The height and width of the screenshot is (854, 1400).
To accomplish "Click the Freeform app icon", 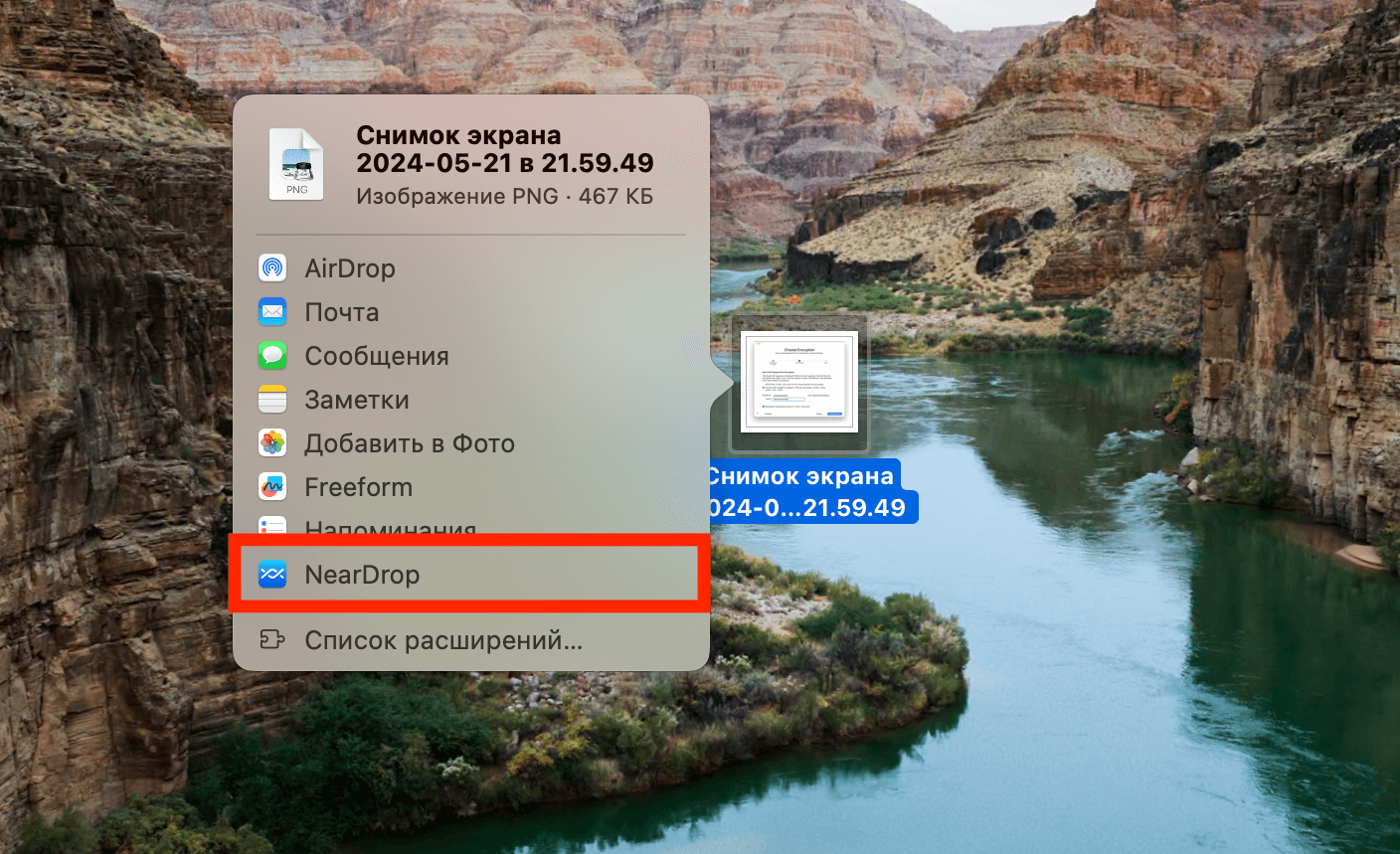I will pos(272,487).
